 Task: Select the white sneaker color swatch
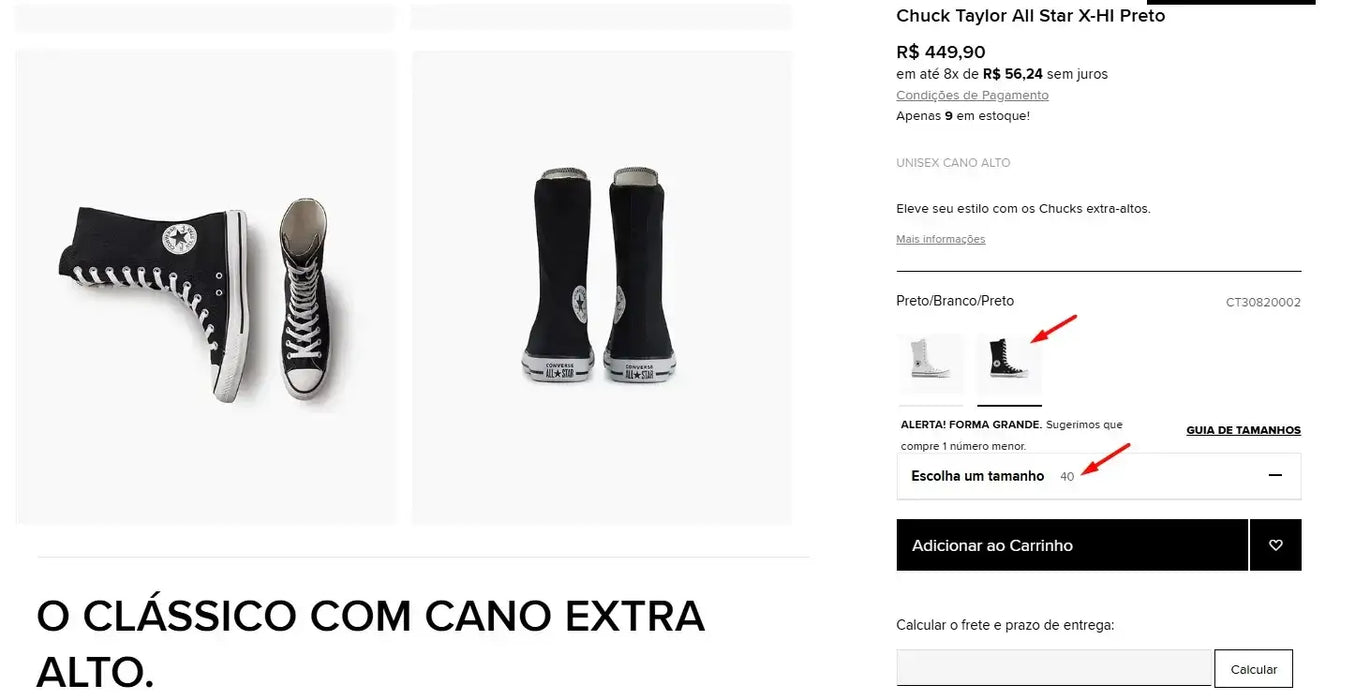[930, 363]
